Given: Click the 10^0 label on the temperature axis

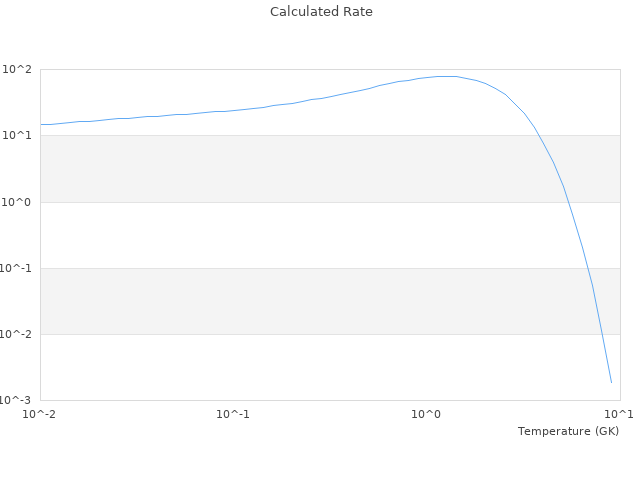Looking at the screenshot, I should (427, 414).
